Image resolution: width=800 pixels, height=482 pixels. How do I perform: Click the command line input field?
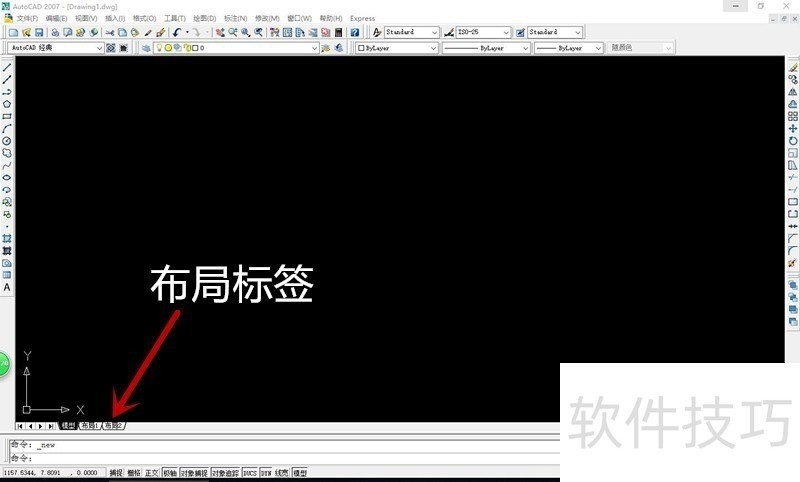tap(286, 458)
